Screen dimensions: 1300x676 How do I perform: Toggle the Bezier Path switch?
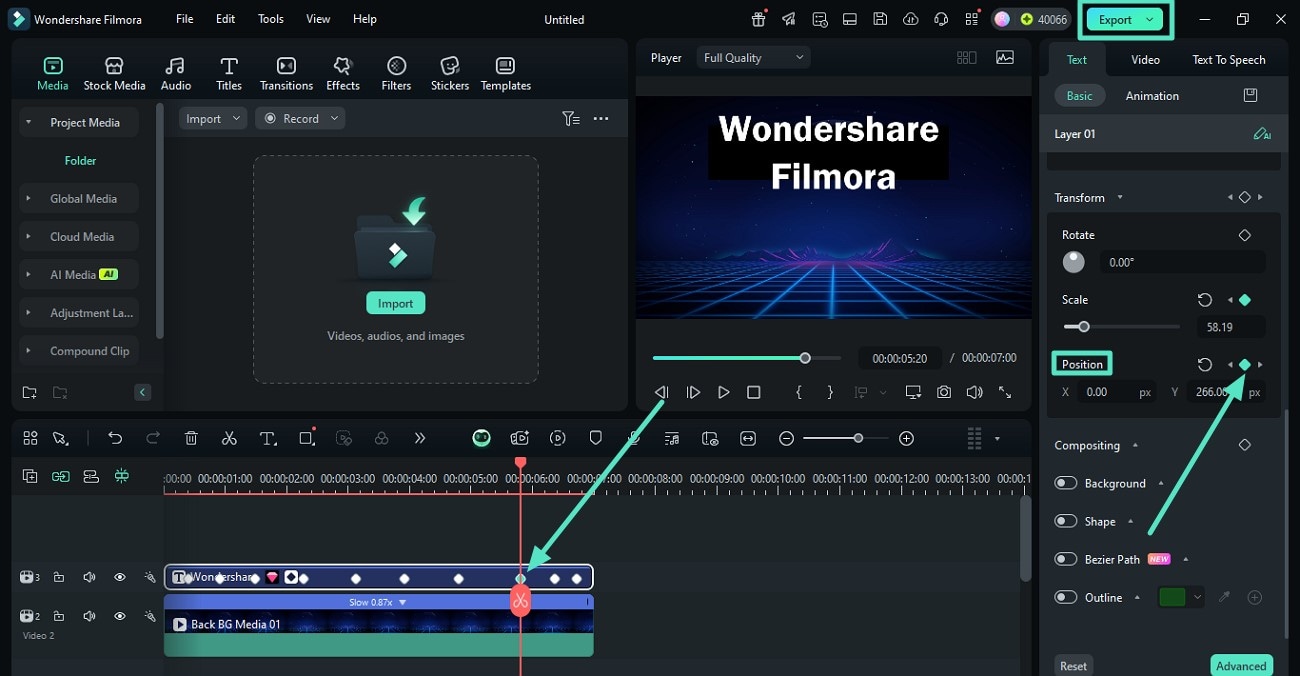point(1065,559)
